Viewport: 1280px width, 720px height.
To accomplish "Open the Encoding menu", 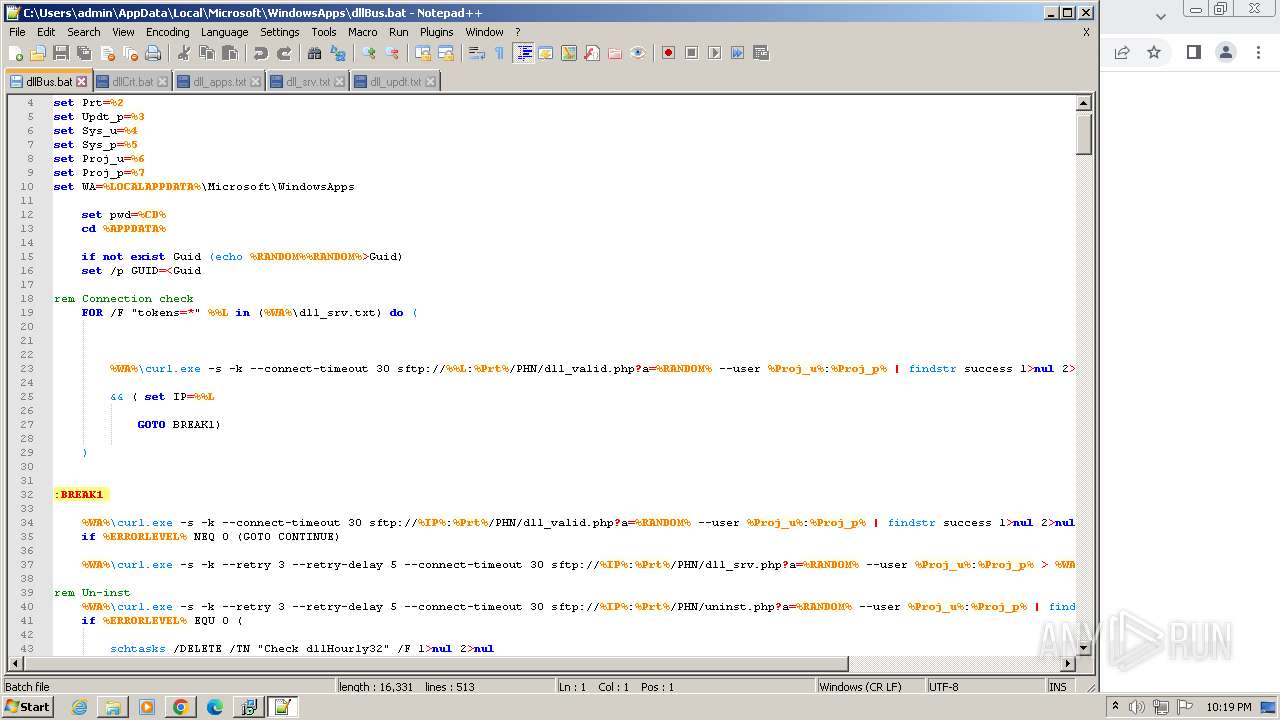I will pyautogui.click(x=168, y=32).
